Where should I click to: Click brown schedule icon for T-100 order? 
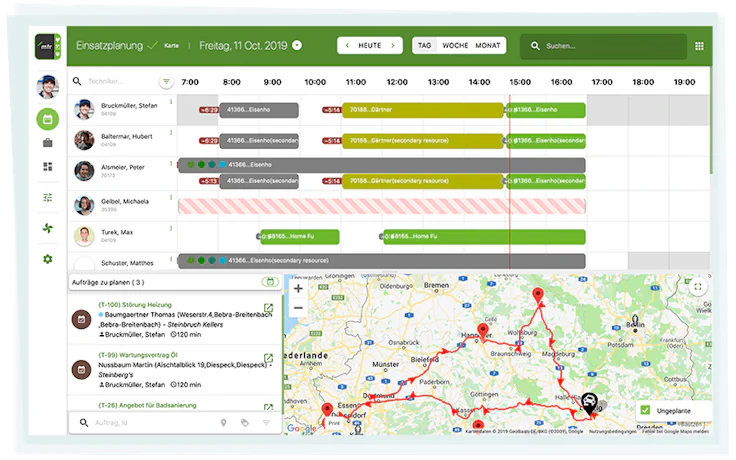pyautogui.click(x=81, y=320)
